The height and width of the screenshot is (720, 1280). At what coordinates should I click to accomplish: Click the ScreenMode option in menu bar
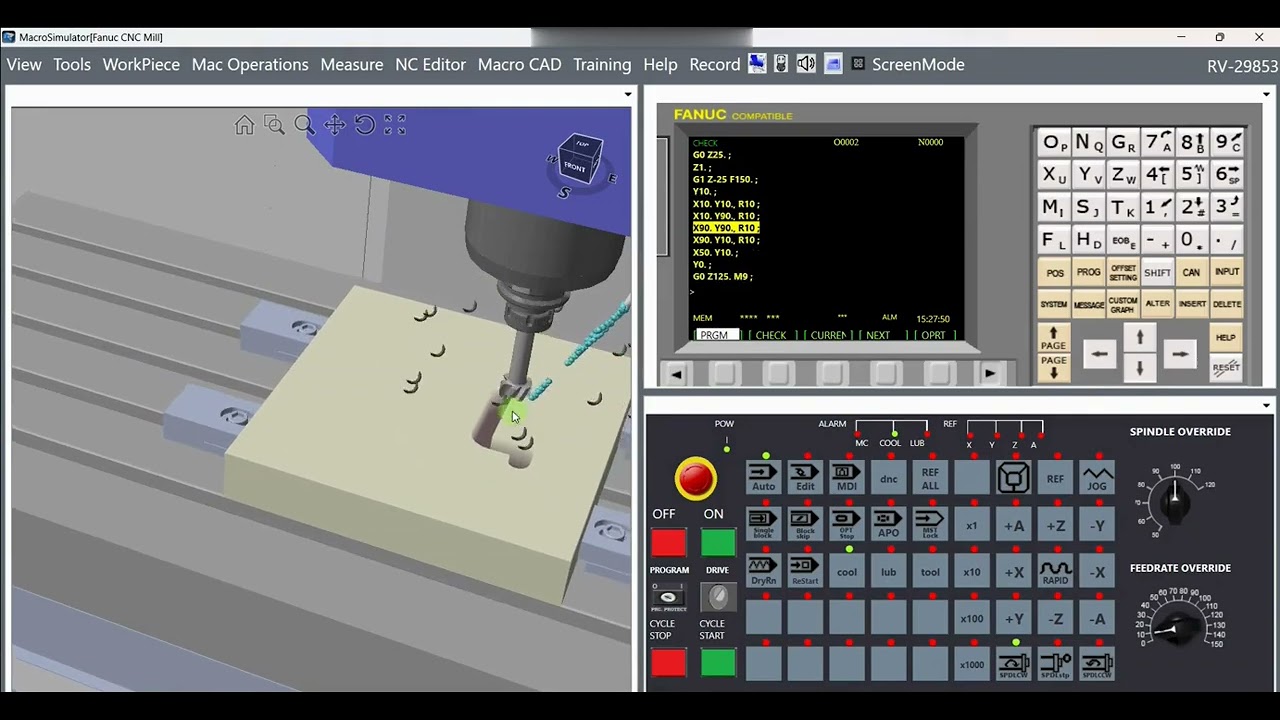click(x=918, y=64)
